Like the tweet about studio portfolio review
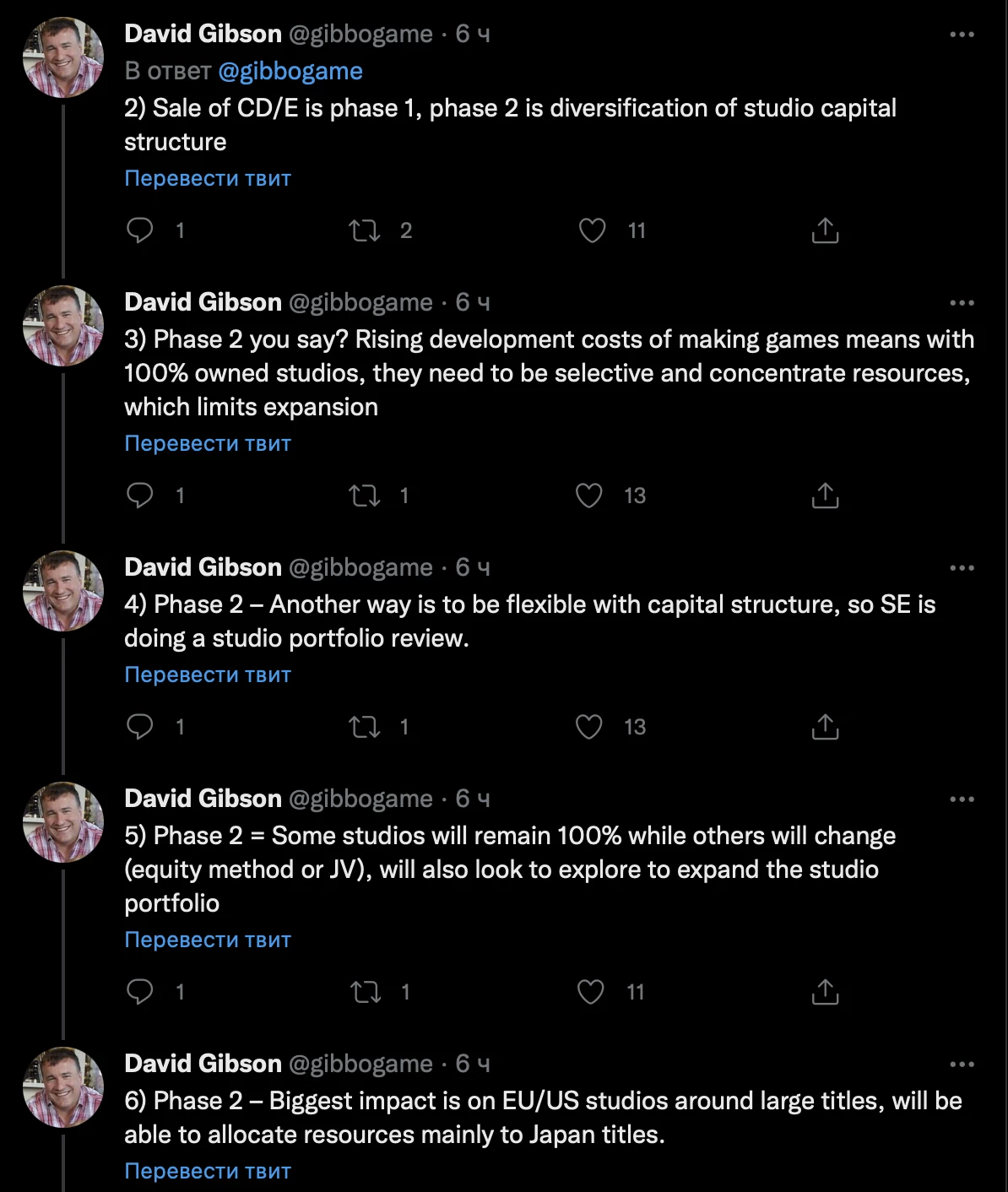The image size is (1008, 1192). (589, 727)
